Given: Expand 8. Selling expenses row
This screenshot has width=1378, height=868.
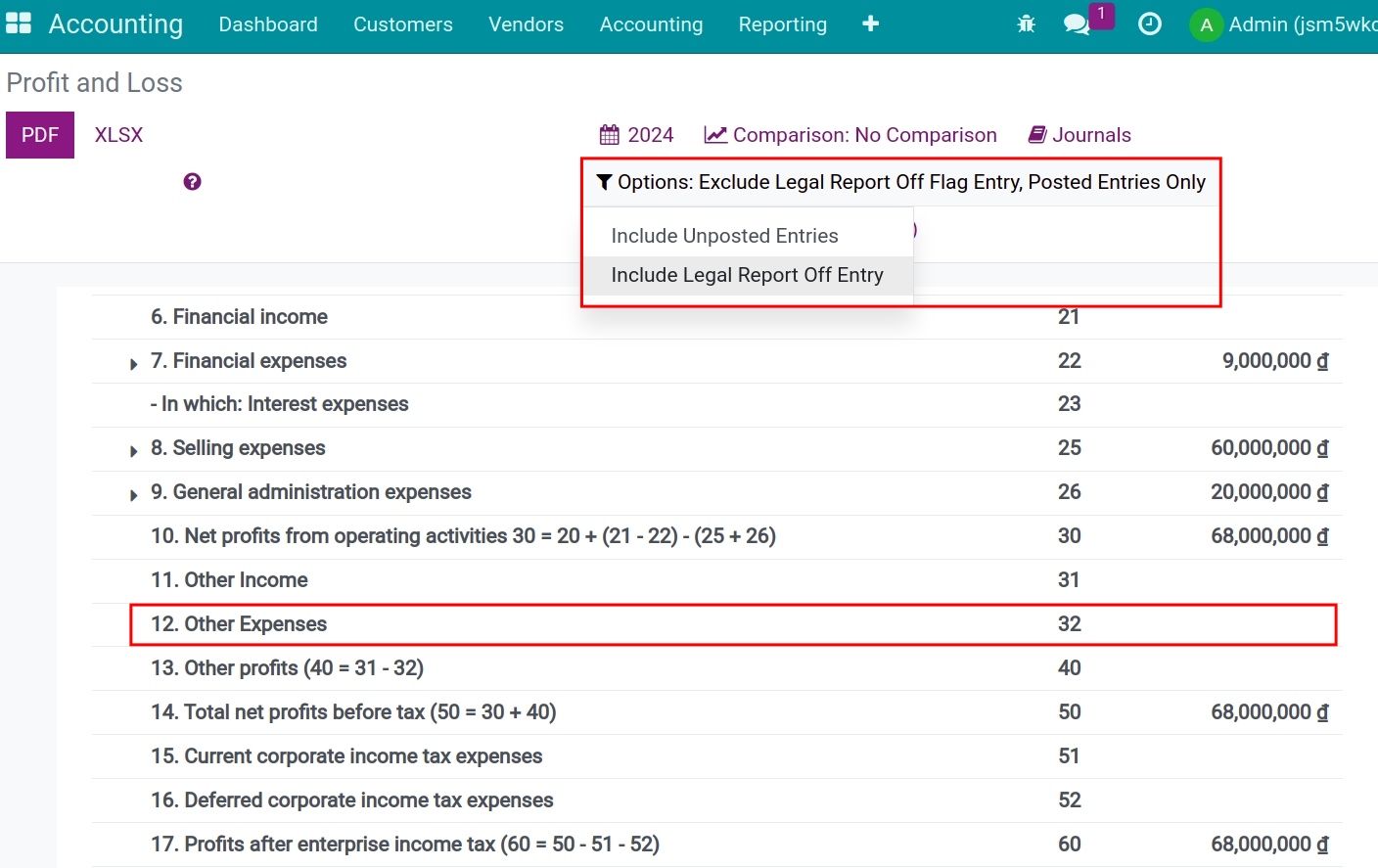Looking at the screenshot, I should pyautogui.click(x=134, y=450).
